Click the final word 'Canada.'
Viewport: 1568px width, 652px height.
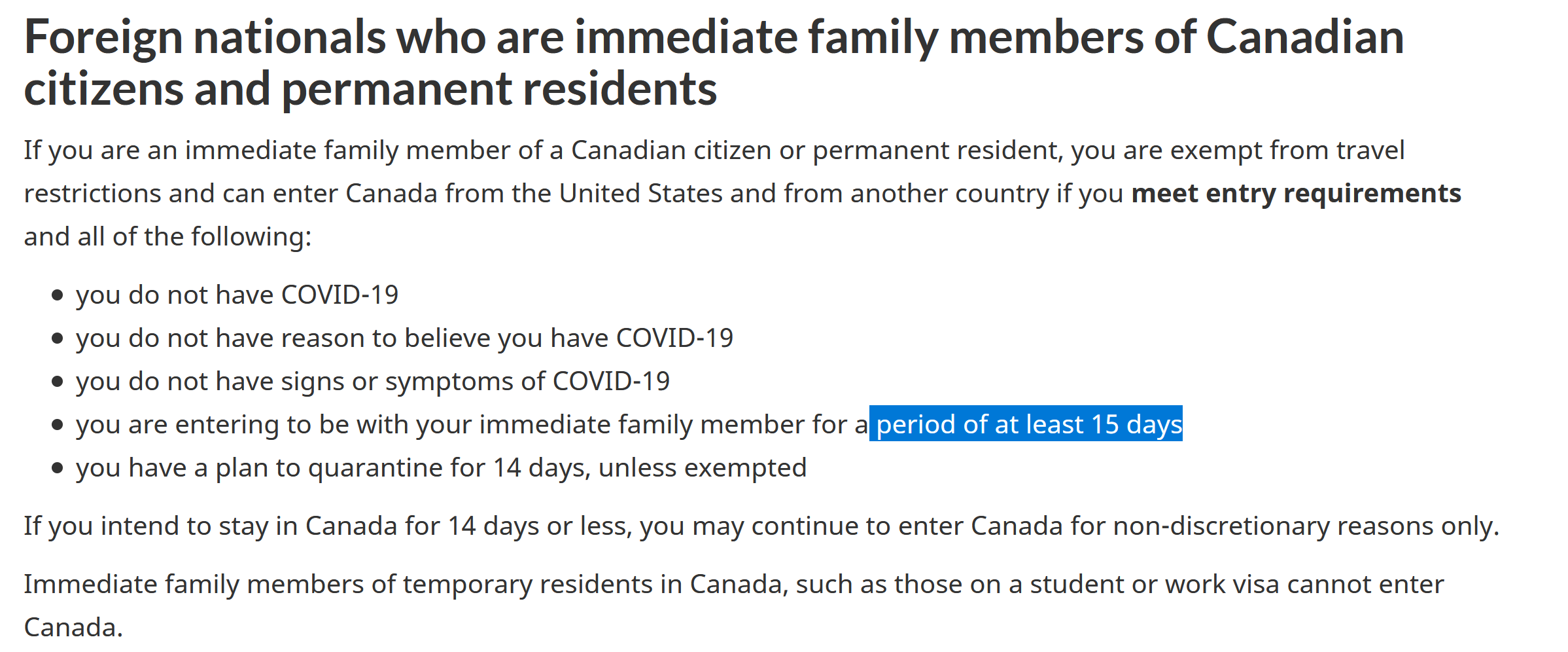click(73, 628)
